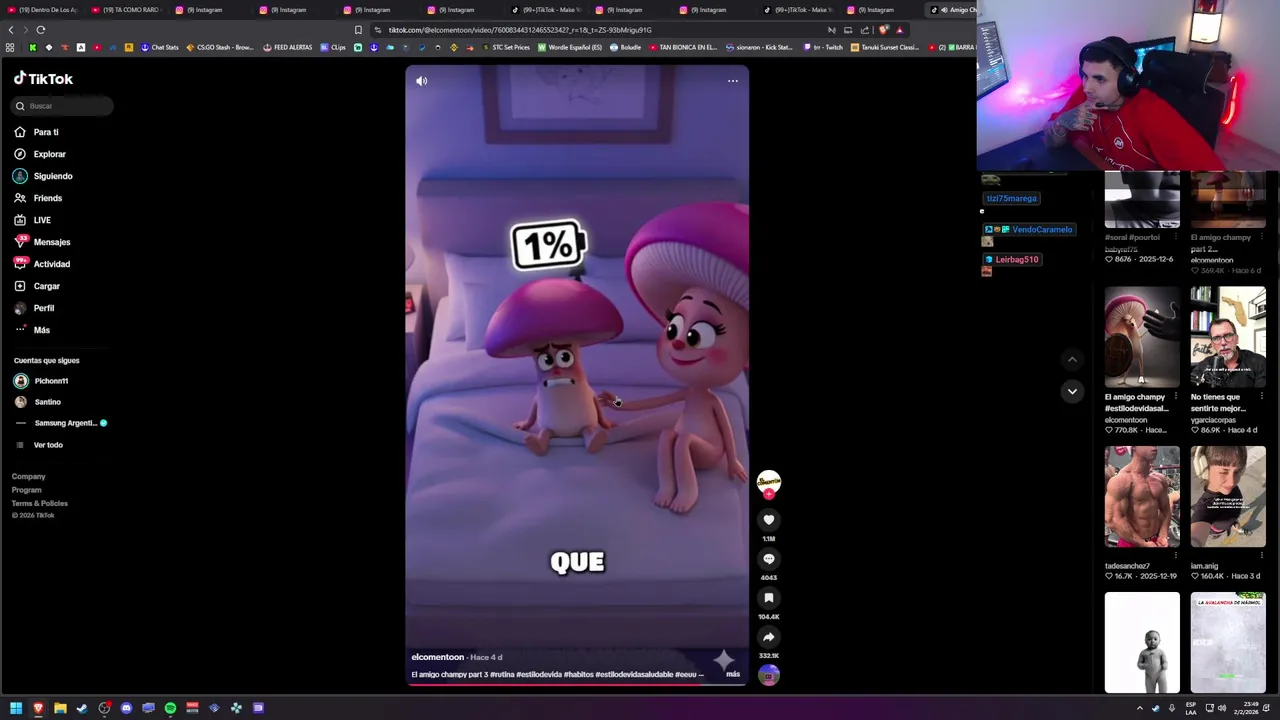
Task: Open the video three-dots options menu
Action: pos(733,81)
